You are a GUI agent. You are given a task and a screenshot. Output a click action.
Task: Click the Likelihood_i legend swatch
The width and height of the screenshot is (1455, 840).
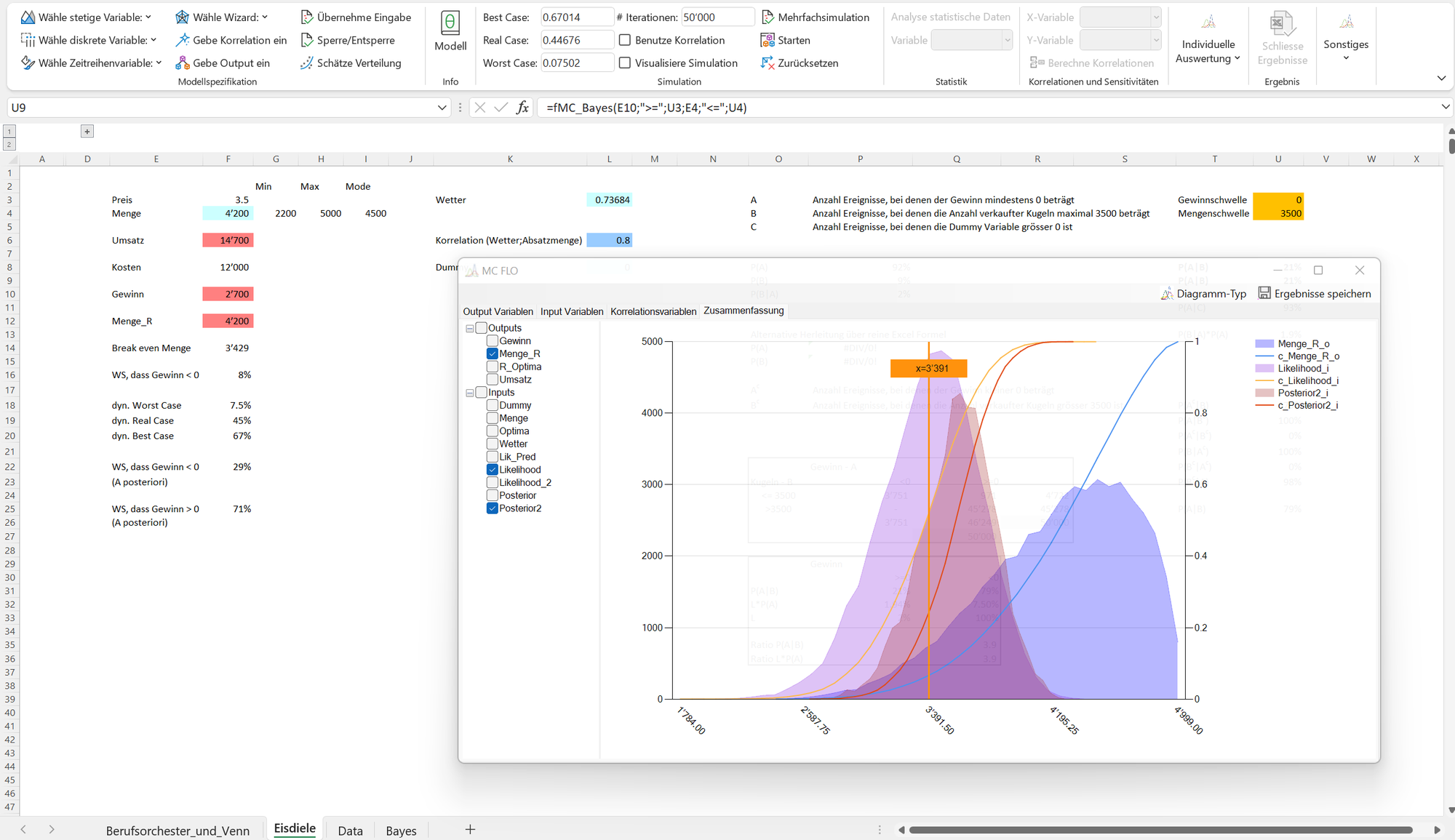pyautogui.click(x=1264, y=369)
